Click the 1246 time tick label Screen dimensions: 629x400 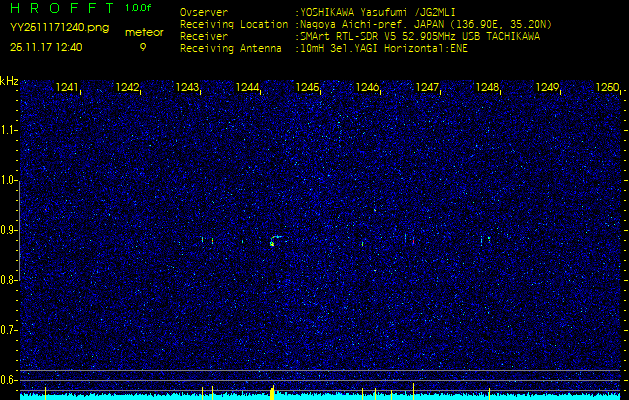pos(367,87)
